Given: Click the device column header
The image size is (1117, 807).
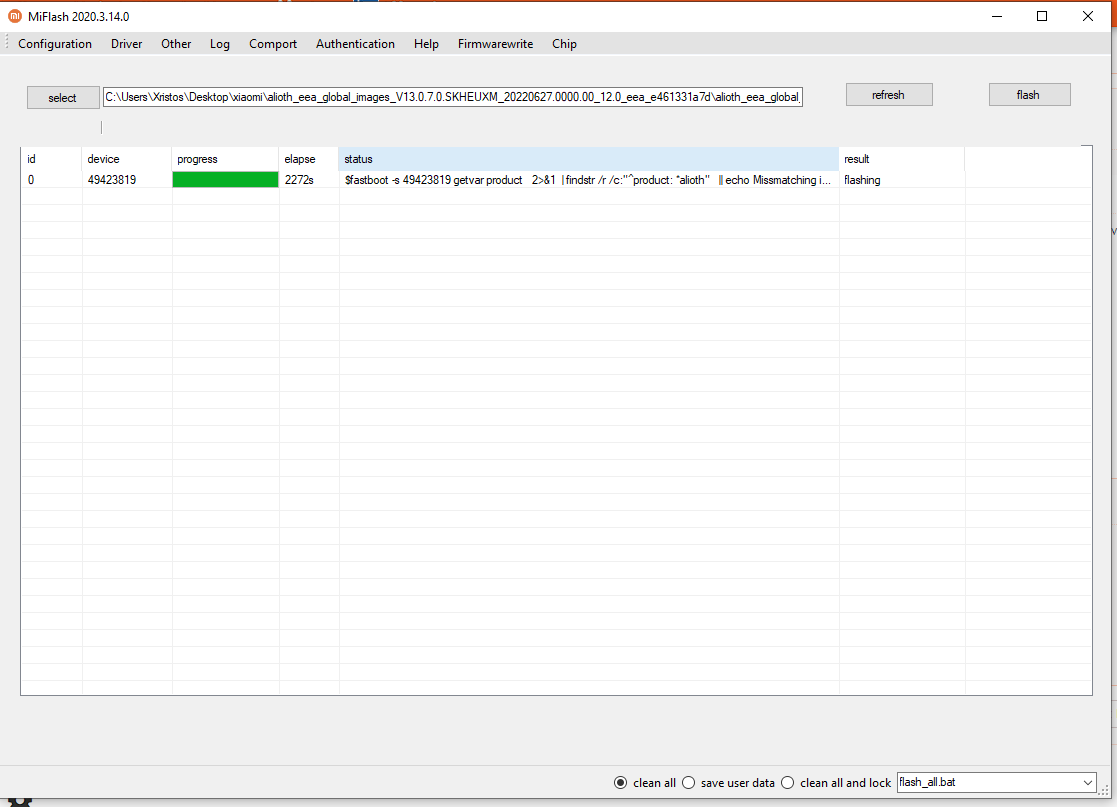Looking at the screenshot, I should [x=127, y=159].
